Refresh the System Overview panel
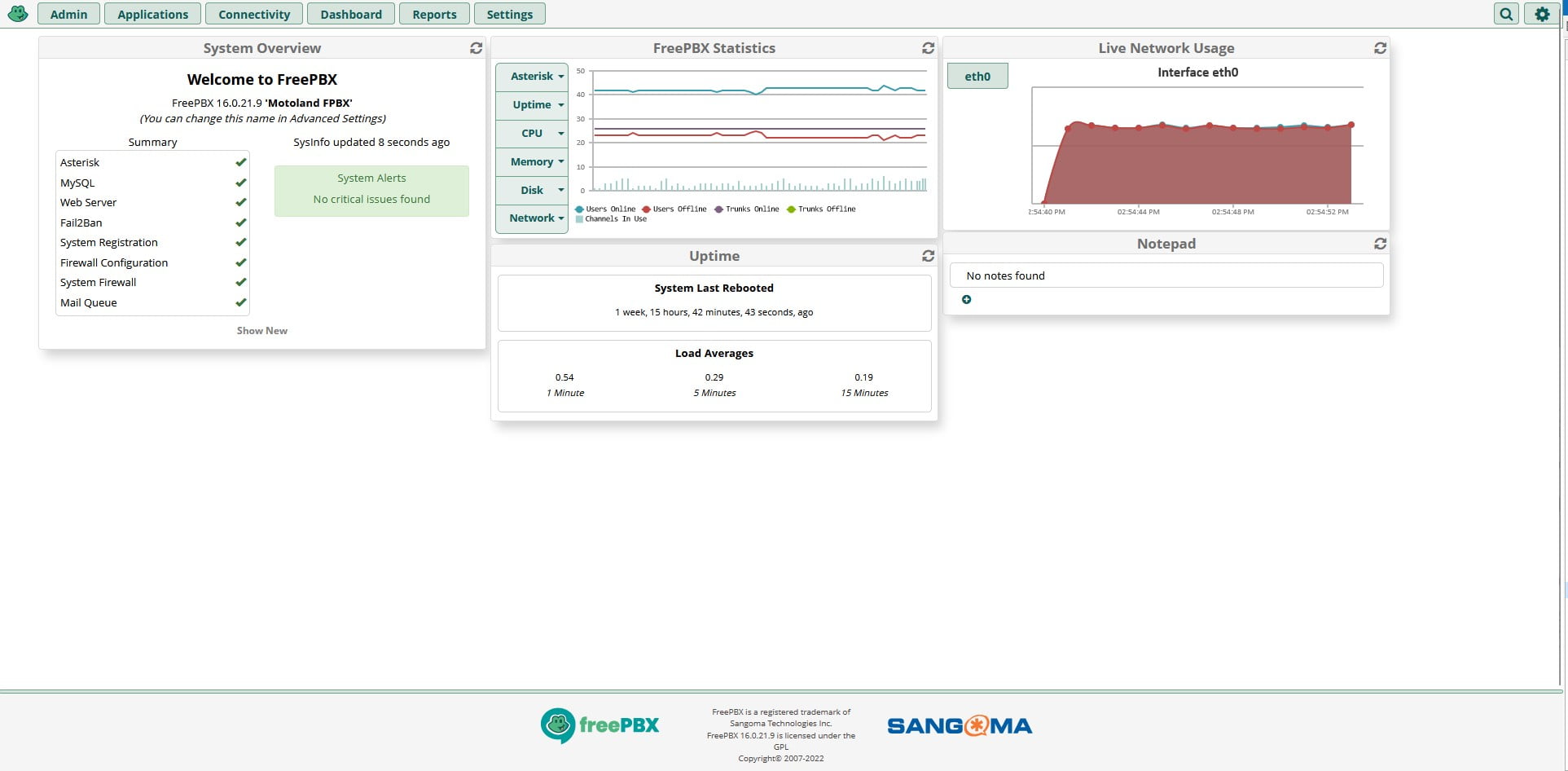 477,48
